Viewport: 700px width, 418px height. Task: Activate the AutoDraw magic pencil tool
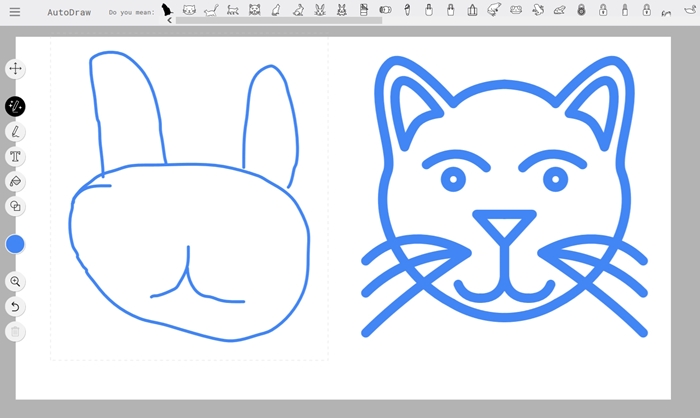(x=15, y=106)
